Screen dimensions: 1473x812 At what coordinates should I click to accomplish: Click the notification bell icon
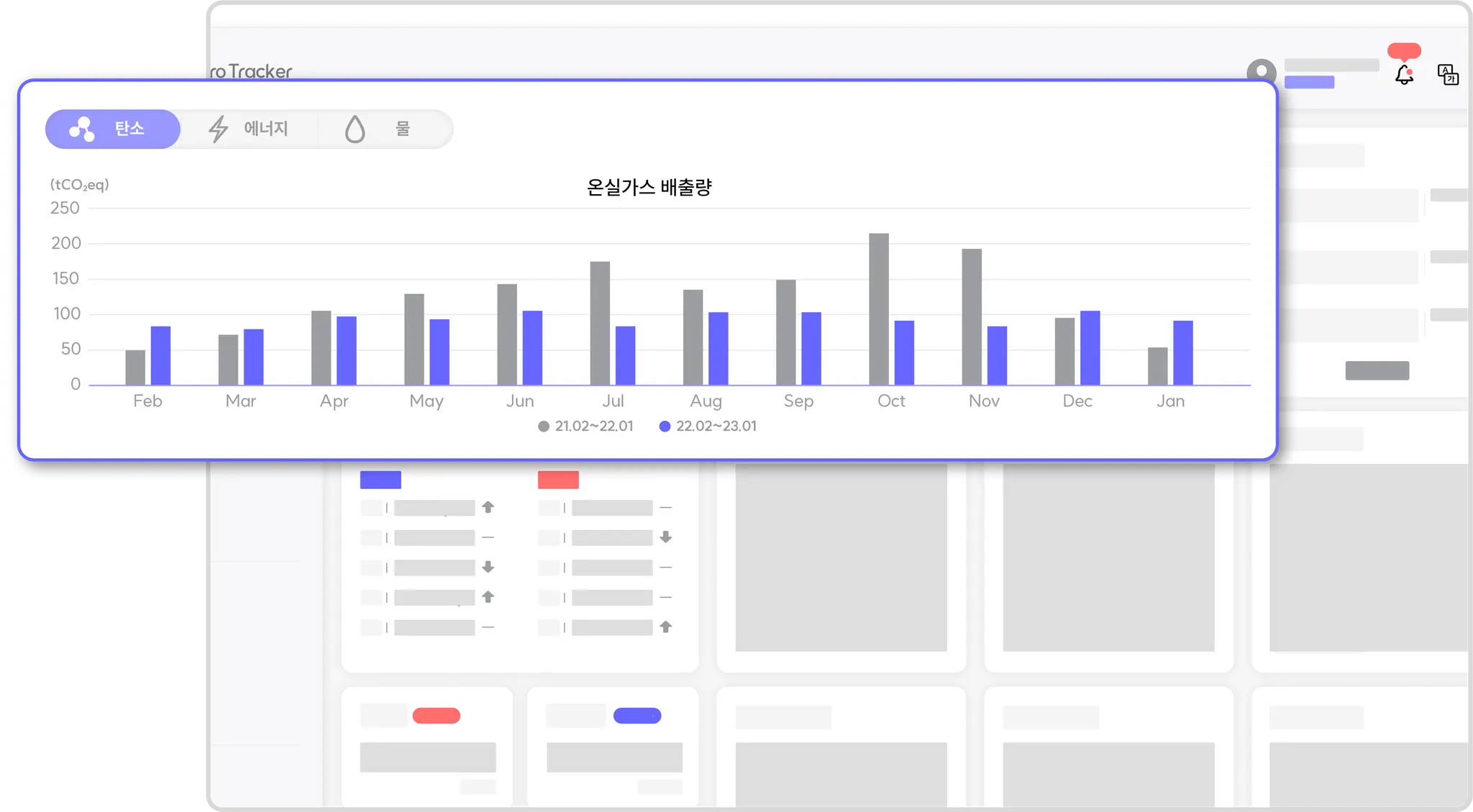click(x=1404, y=75)
